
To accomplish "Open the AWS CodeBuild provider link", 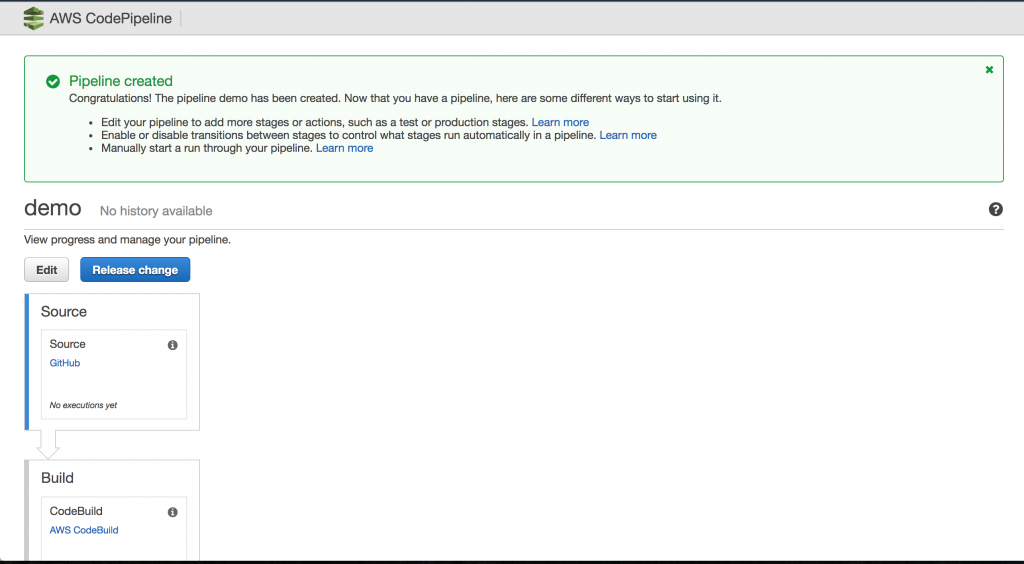I will pos(84,530).
